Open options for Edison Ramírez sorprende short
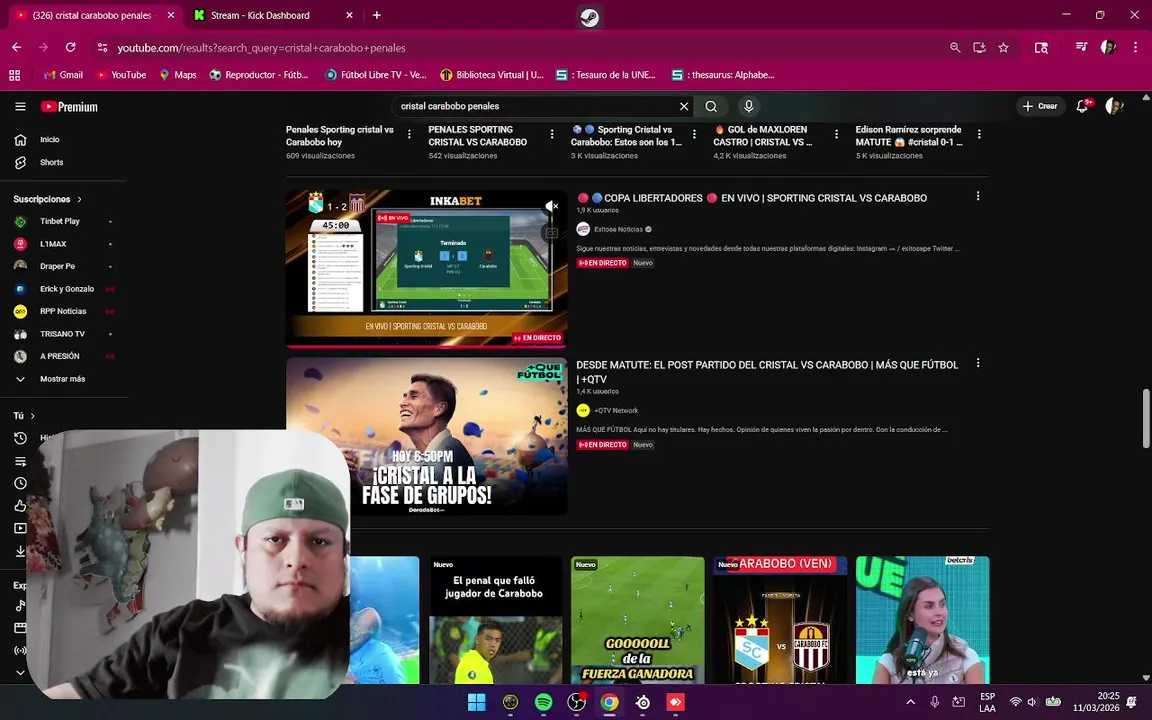 [979, 134]
